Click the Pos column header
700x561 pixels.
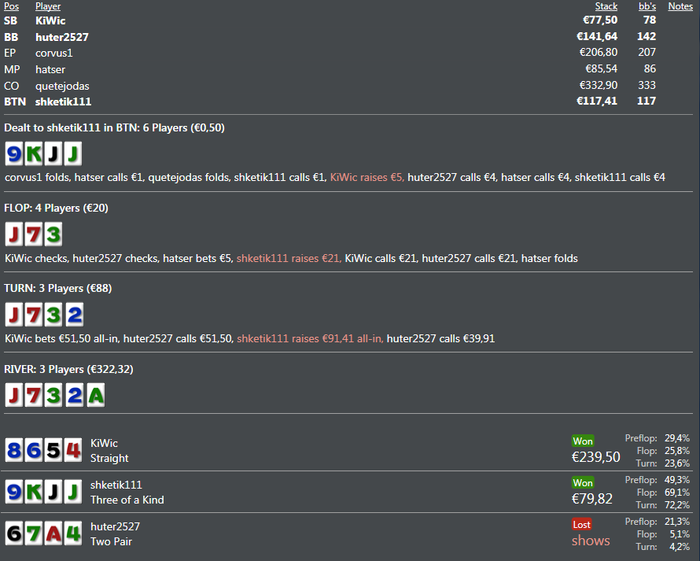pyautogui.click(x=12, y=6)
